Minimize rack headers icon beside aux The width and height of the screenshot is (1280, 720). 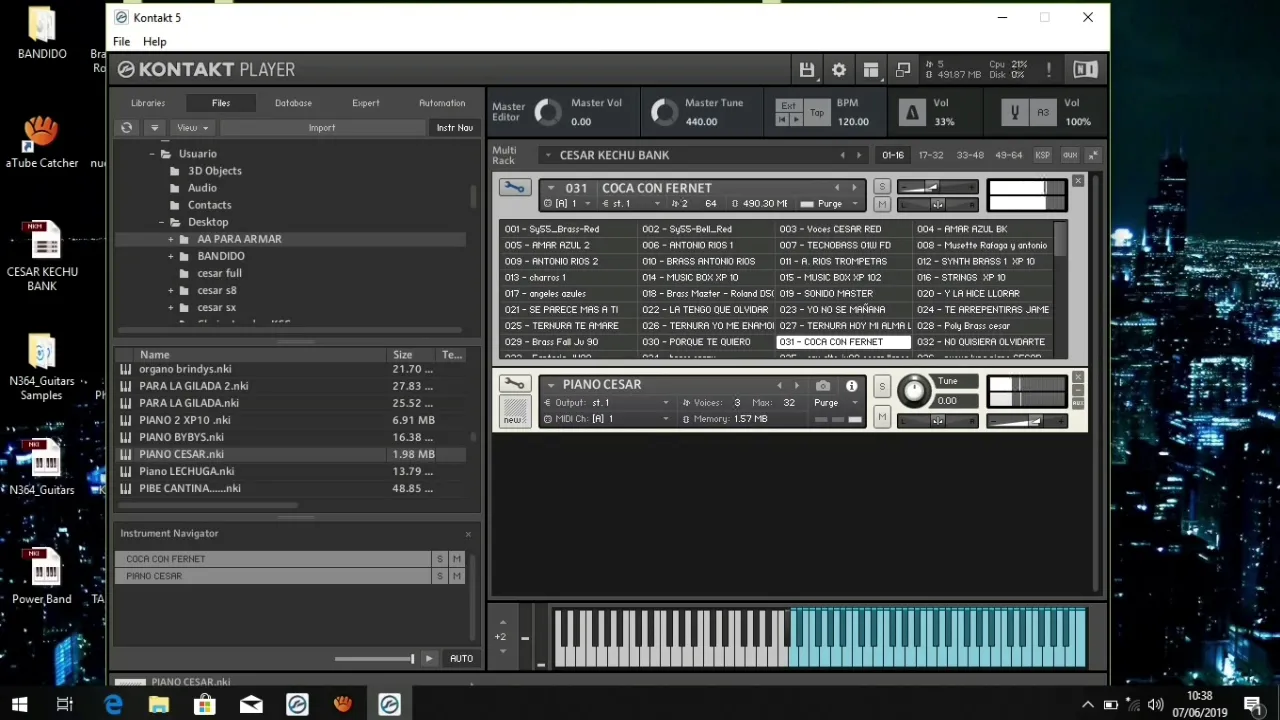pyautogui.click(x=1093, y=155)
